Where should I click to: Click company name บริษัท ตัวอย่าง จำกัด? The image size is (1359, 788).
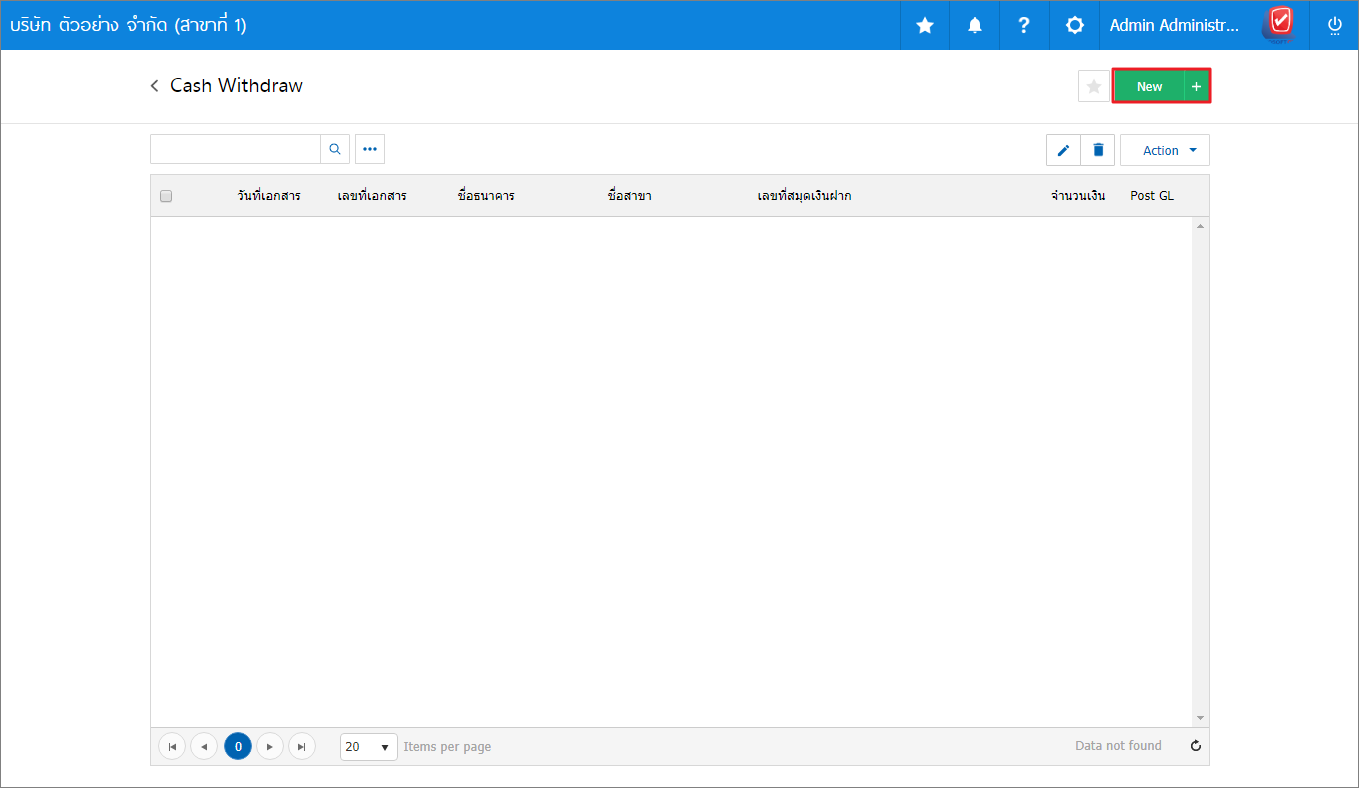pos(128,25)
